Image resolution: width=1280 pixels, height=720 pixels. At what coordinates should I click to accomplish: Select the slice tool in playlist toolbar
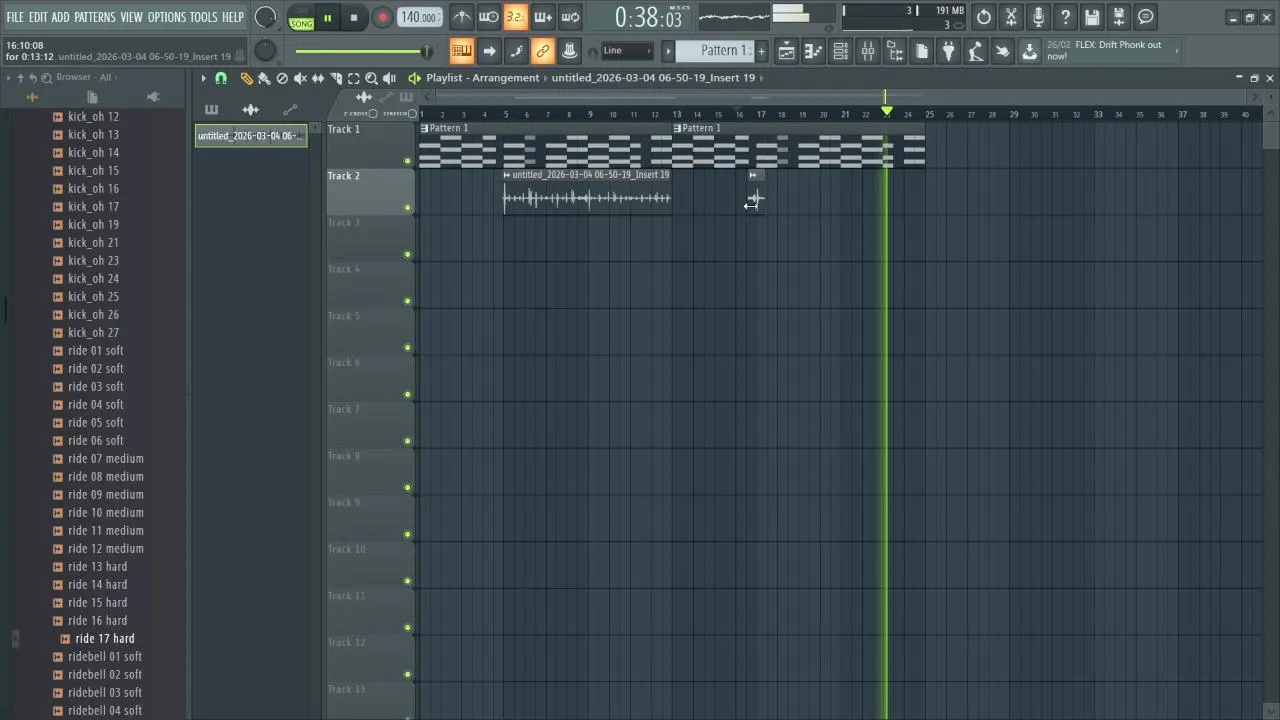click(336, 78)
